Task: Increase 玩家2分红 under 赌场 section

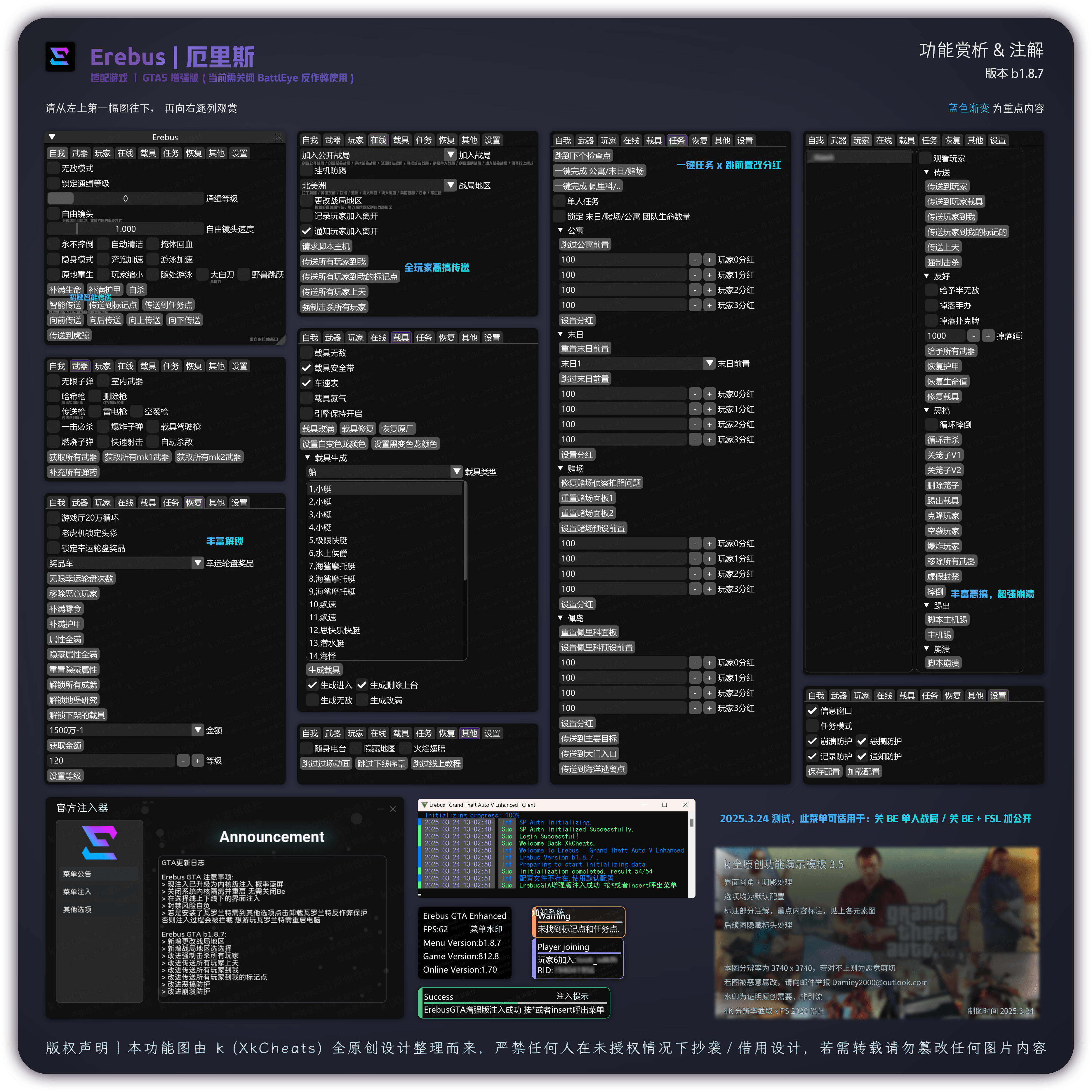Action: pos(709,574)
